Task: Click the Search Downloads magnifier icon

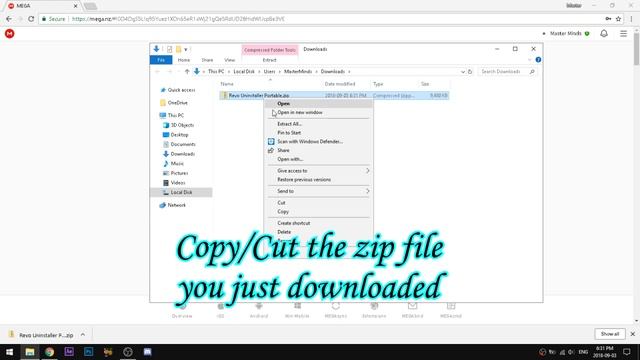Action: coord(532,71)
